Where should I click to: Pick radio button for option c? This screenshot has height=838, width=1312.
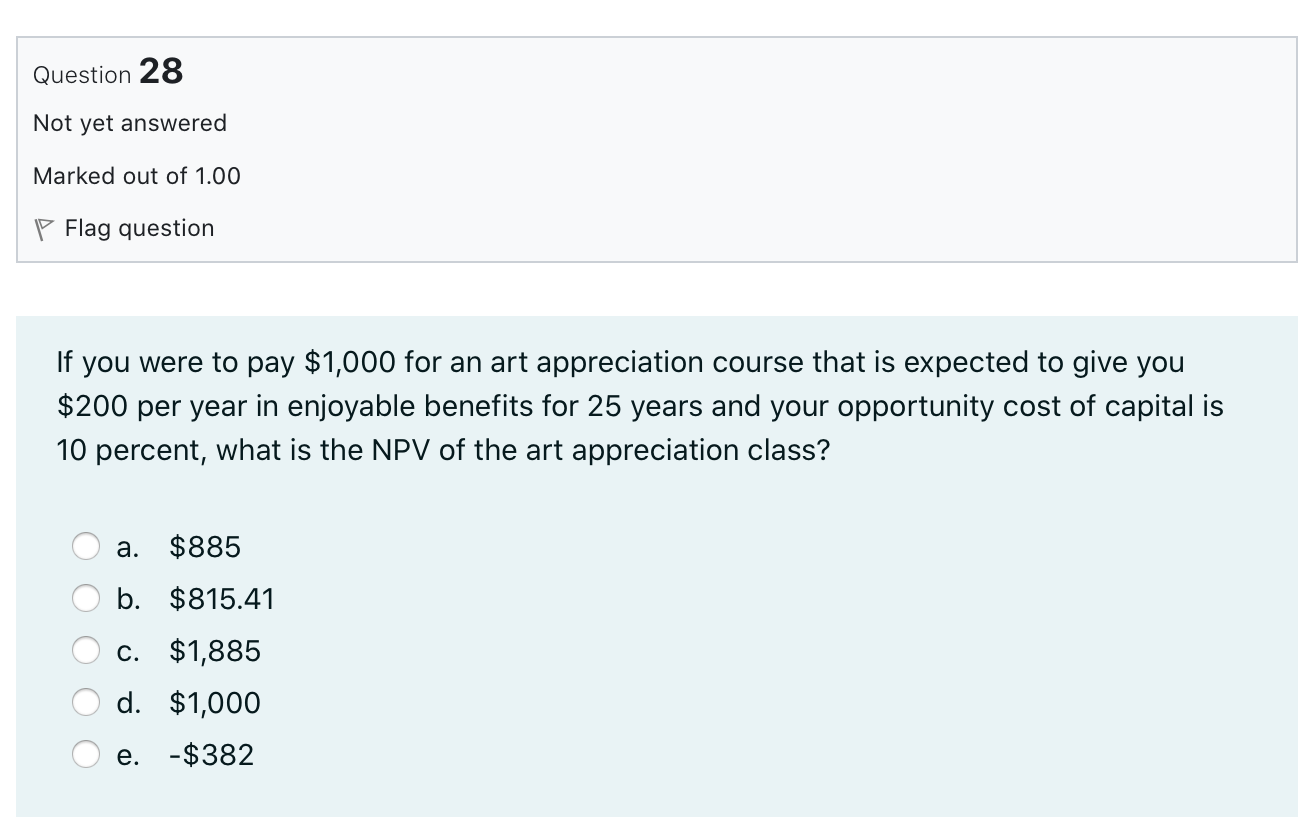coord(86,651)
